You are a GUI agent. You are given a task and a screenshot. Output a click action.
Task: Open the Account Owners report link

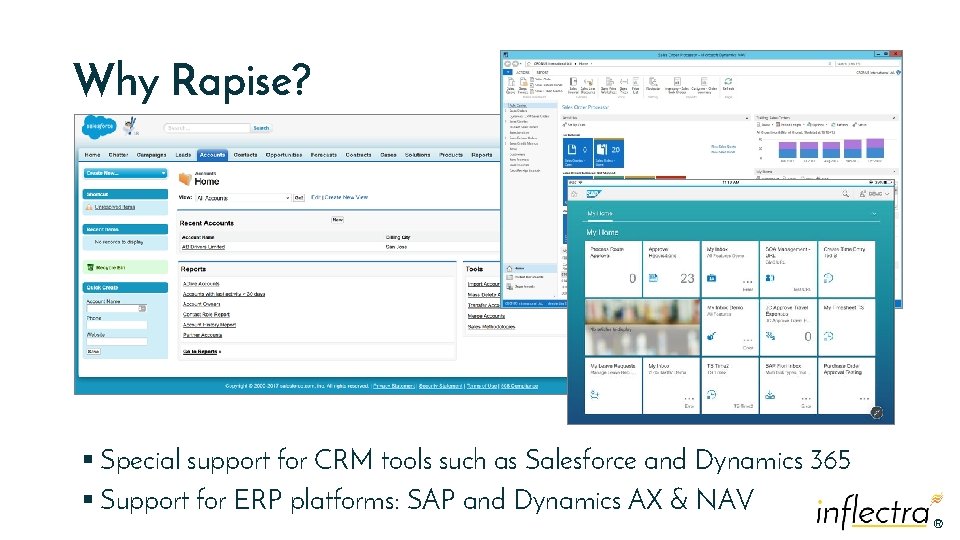point(201,304)
